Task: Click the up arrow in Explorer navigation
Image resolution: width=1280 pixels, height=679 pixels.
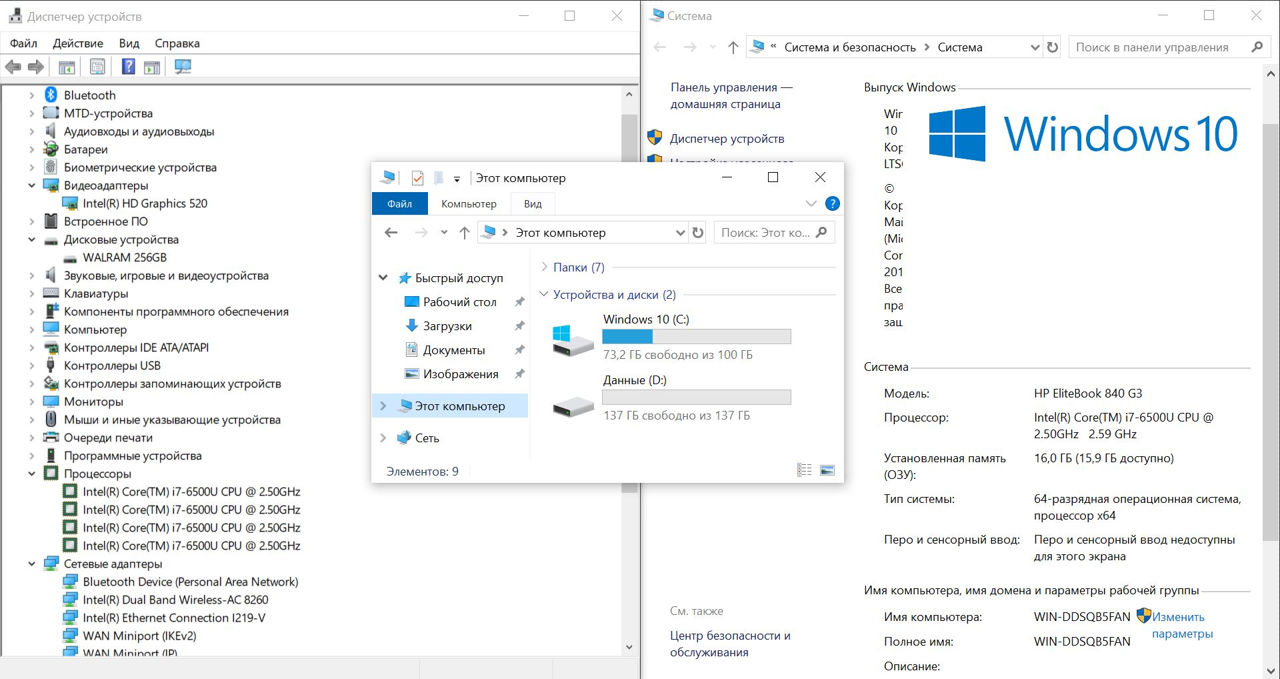Action: (x=464, y=233)
